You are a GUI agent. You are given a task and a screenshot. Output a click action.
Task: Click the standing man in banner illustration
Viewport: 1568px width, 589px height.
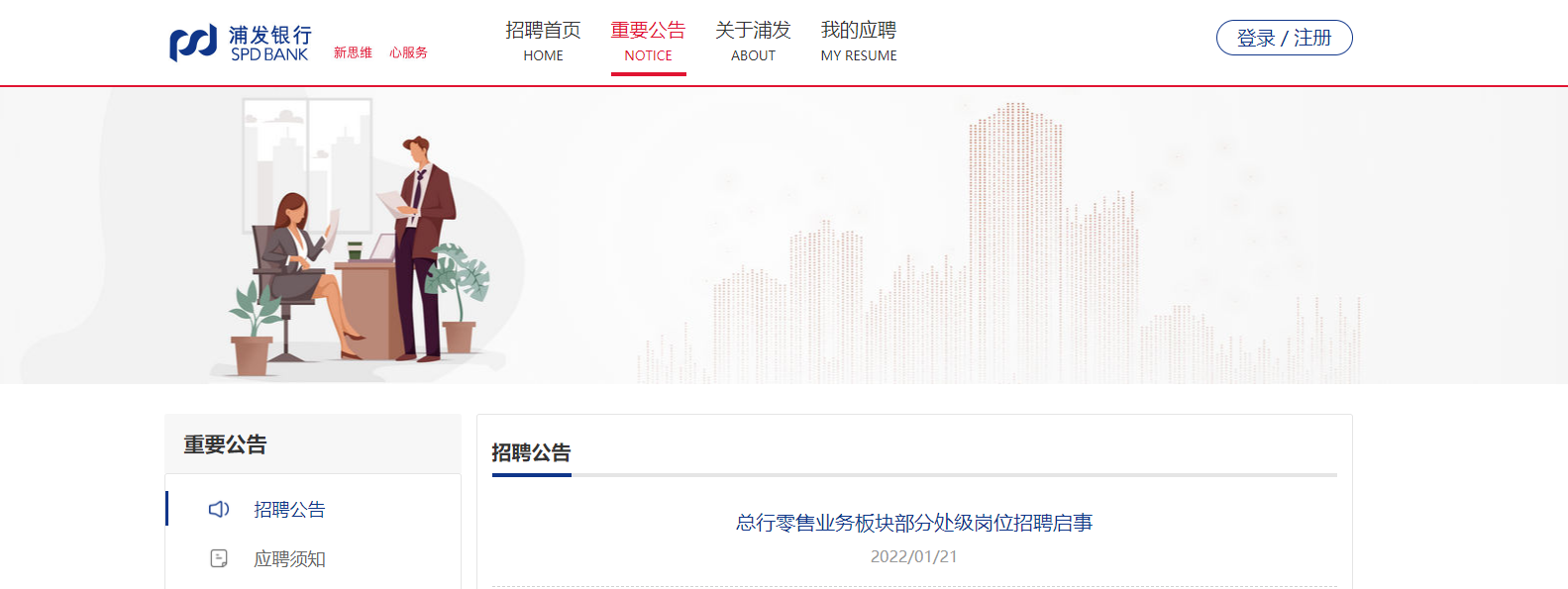[x=423, y=247]
